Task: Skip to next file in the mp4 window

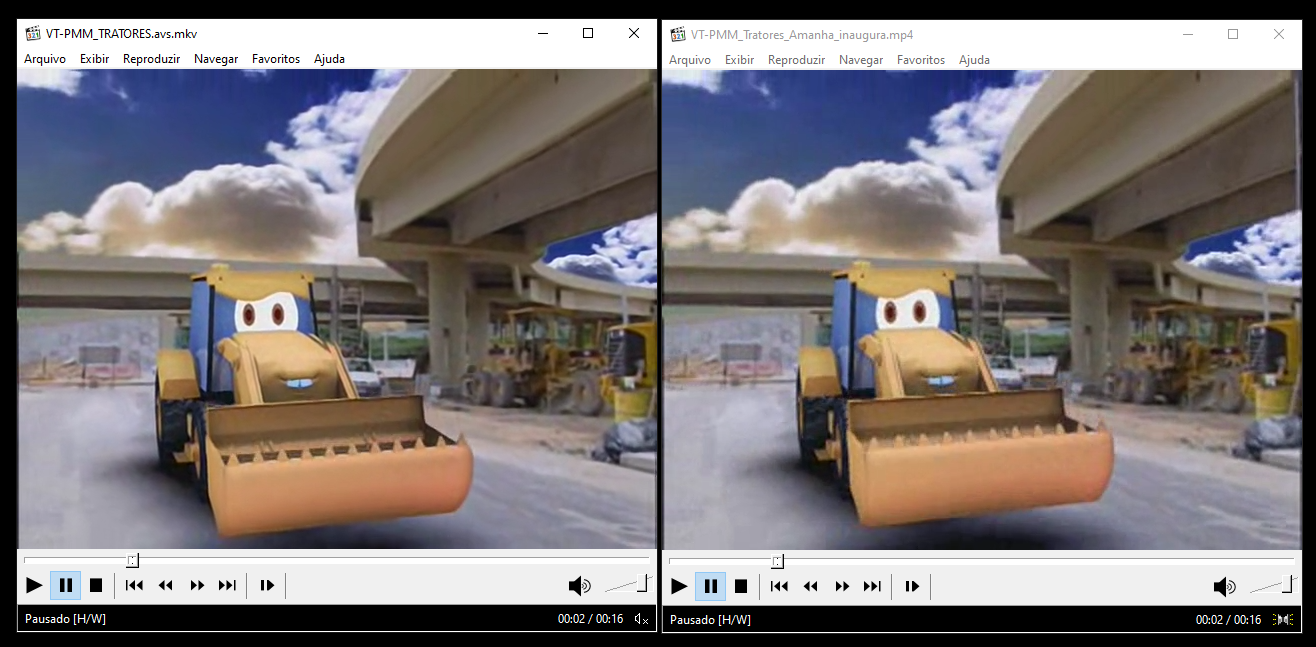Action: (x=872, y=585)
